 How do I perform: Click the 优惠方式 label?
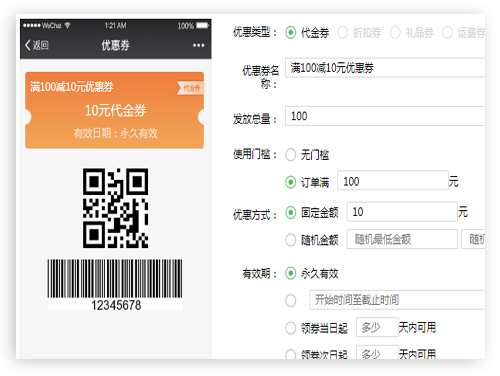tap(255, 215)
